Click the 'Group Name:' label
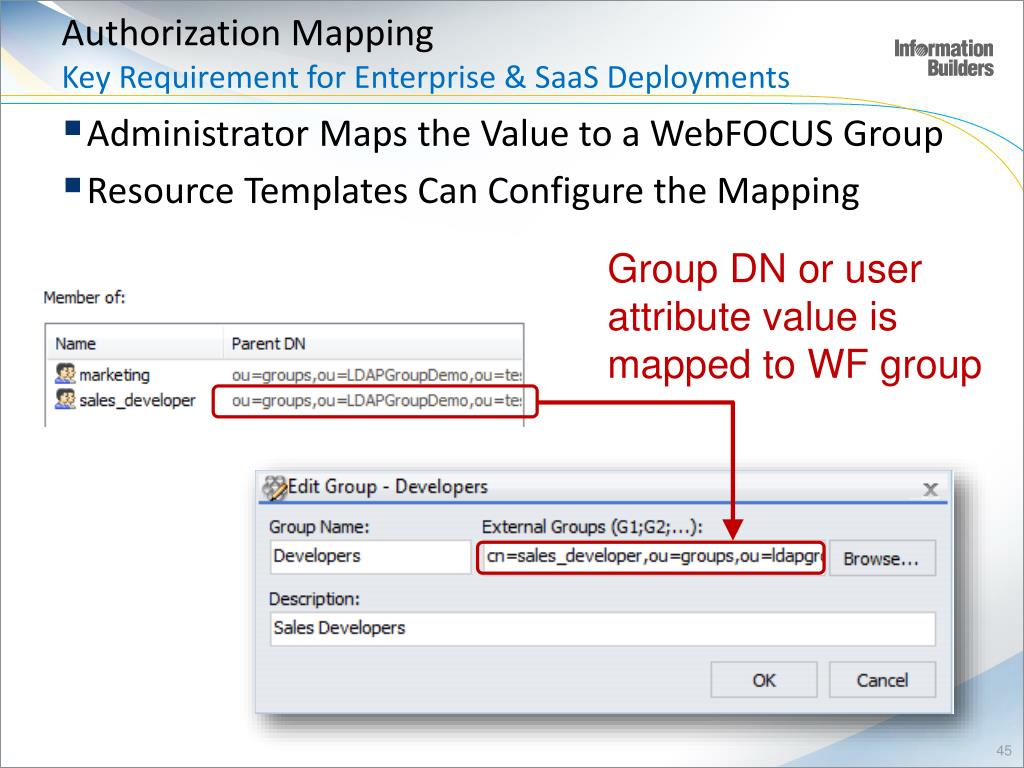Image resolution: width=1024 pixels, height=768 pixels. [319, 526]
